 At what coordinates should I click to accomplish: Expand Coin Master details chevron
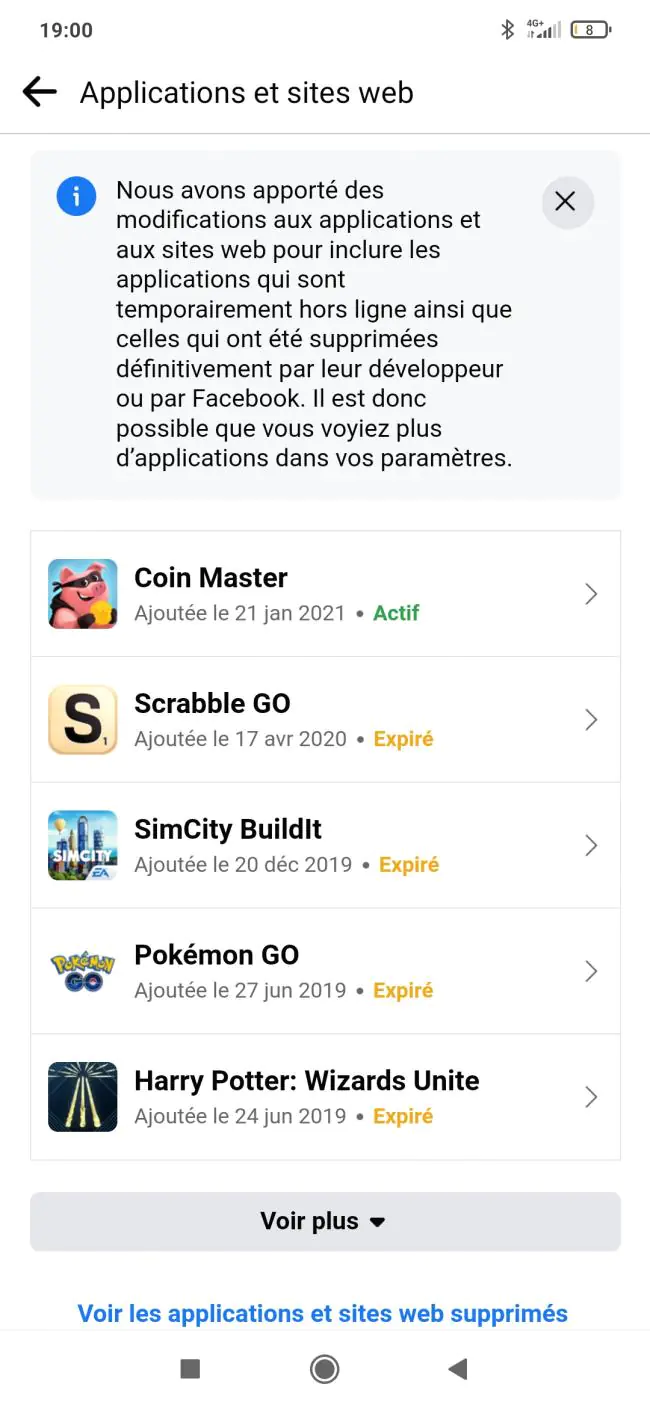coord(591,594)
